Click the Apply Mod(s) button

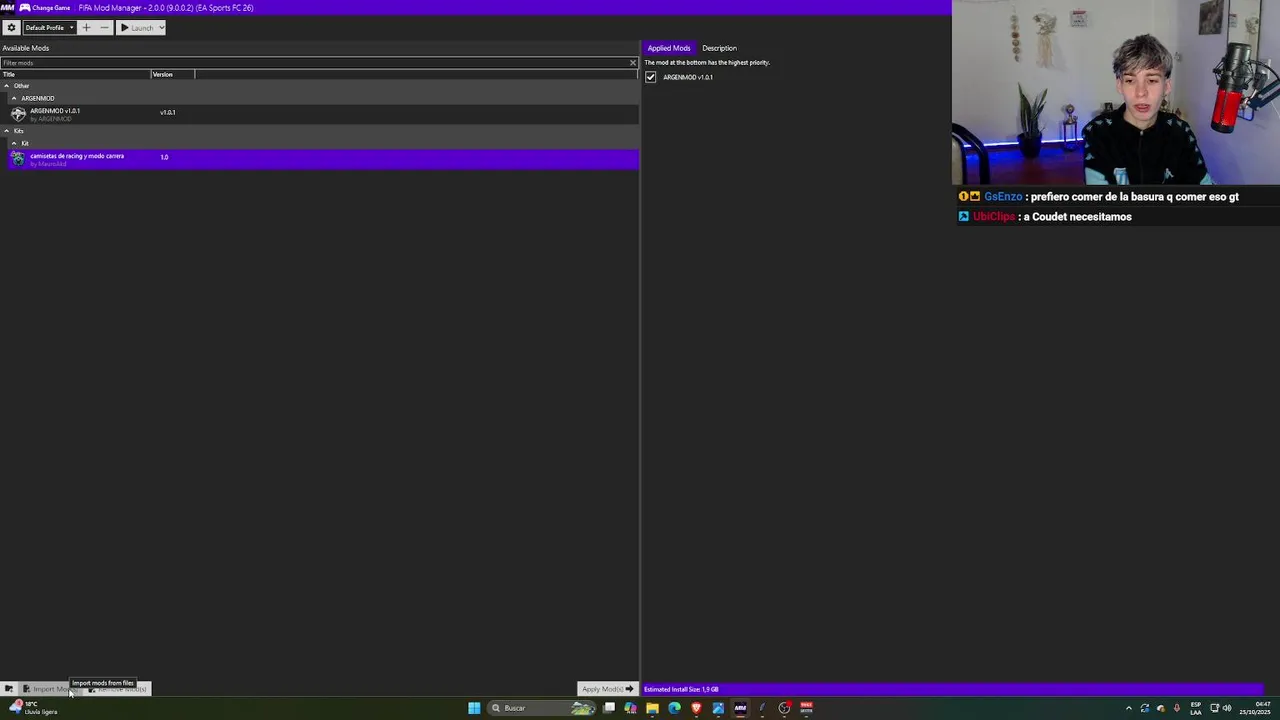point(608,689)
